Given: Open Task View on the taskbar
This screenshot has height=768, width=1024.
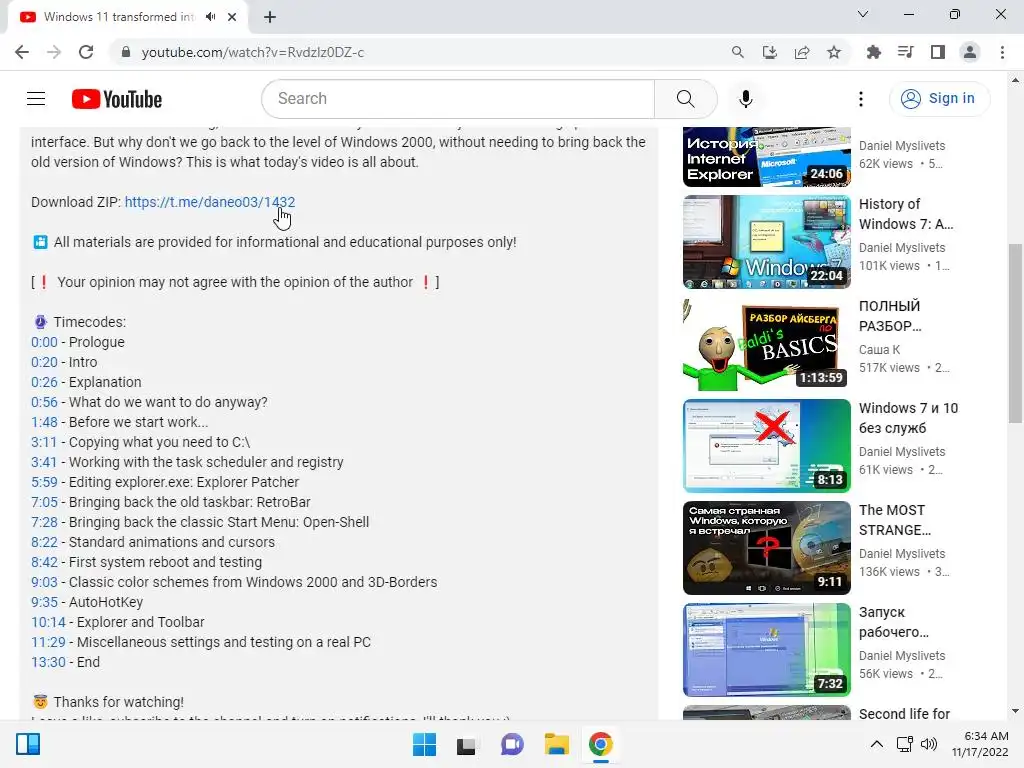Looking at the screenshot, I should (x=466, y=744).
